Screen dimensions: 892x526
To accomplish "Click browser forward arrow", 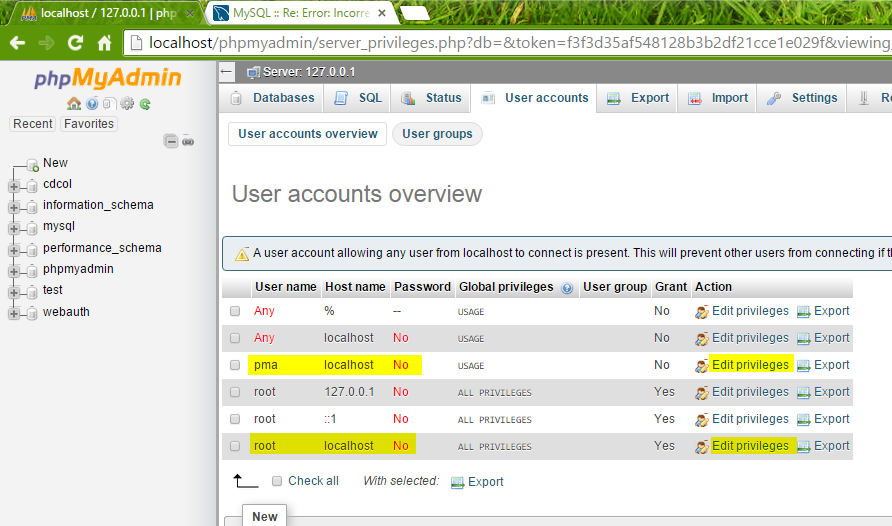I will click(x=47, y=43).
